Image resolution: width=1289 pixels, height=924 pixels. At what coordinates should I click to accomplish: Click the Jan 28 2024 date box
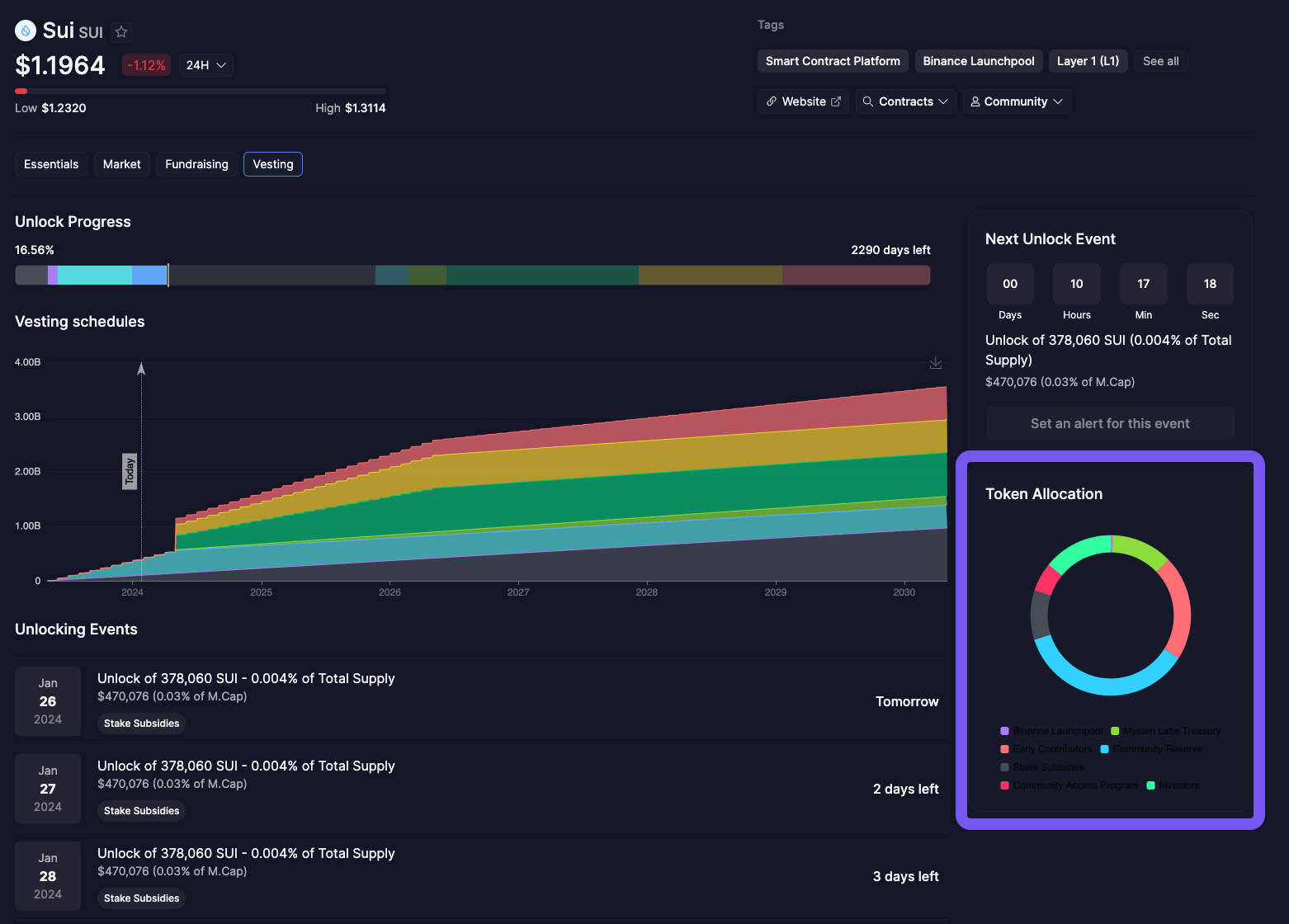48,876
